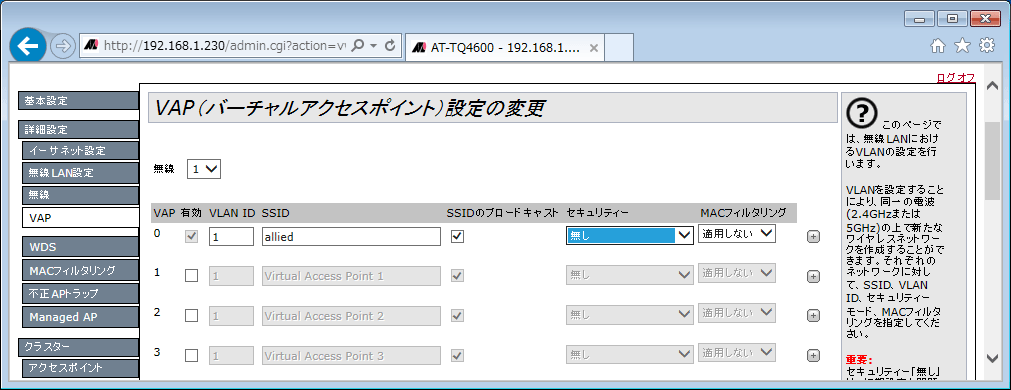Go back with the browser back arrow
Screen dimensions: 1011x390
28,46
